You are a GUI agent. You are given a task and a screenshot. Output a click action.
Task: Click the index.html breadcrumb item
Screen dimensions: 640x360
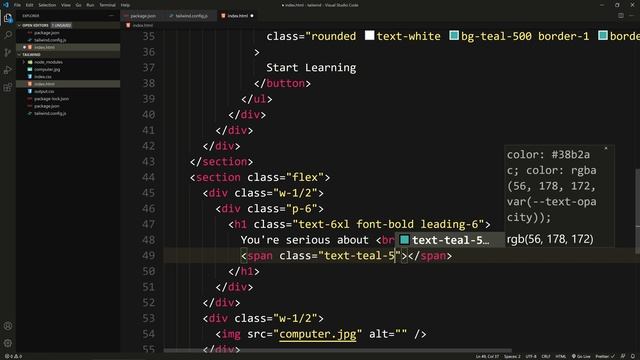coord(142,25)
